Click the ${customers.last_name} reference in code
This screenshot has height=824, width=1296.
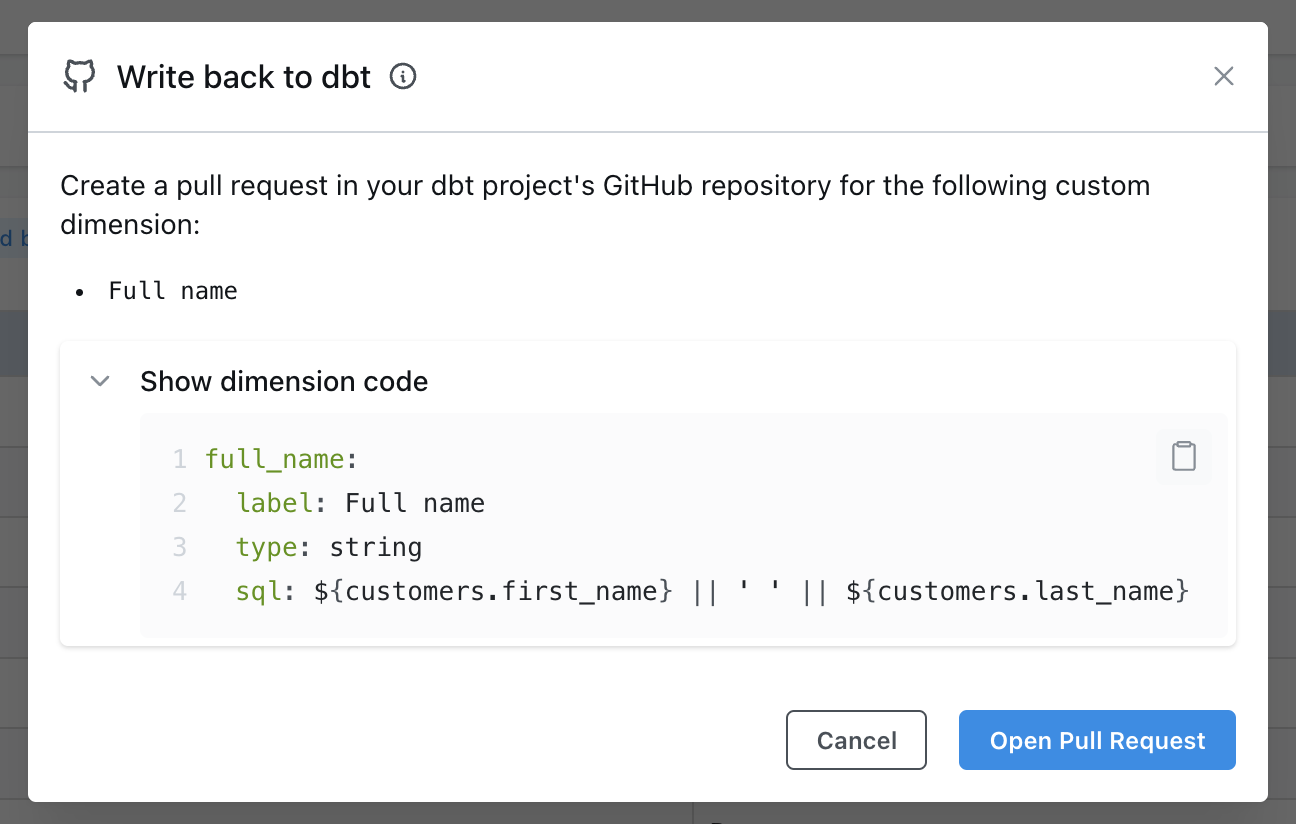click(1017, 591)
